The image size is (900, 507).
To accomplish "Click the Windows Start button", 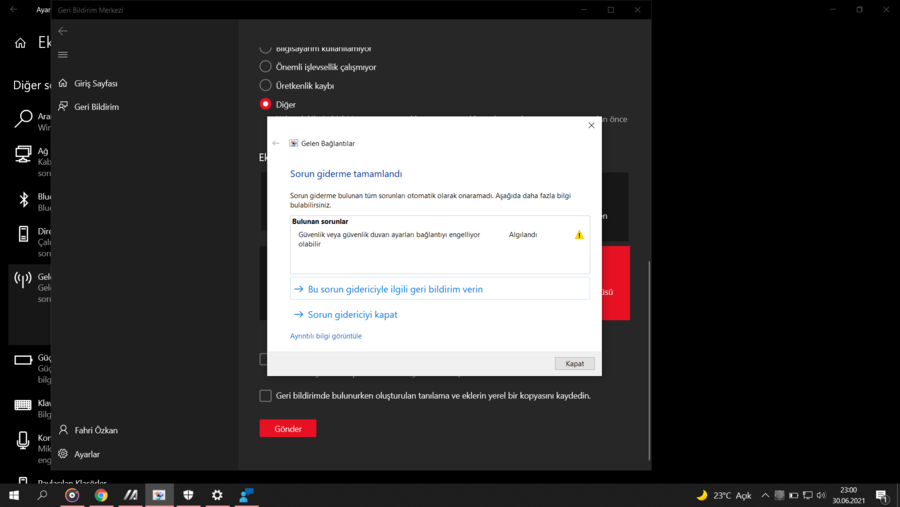I will point(14,495).
